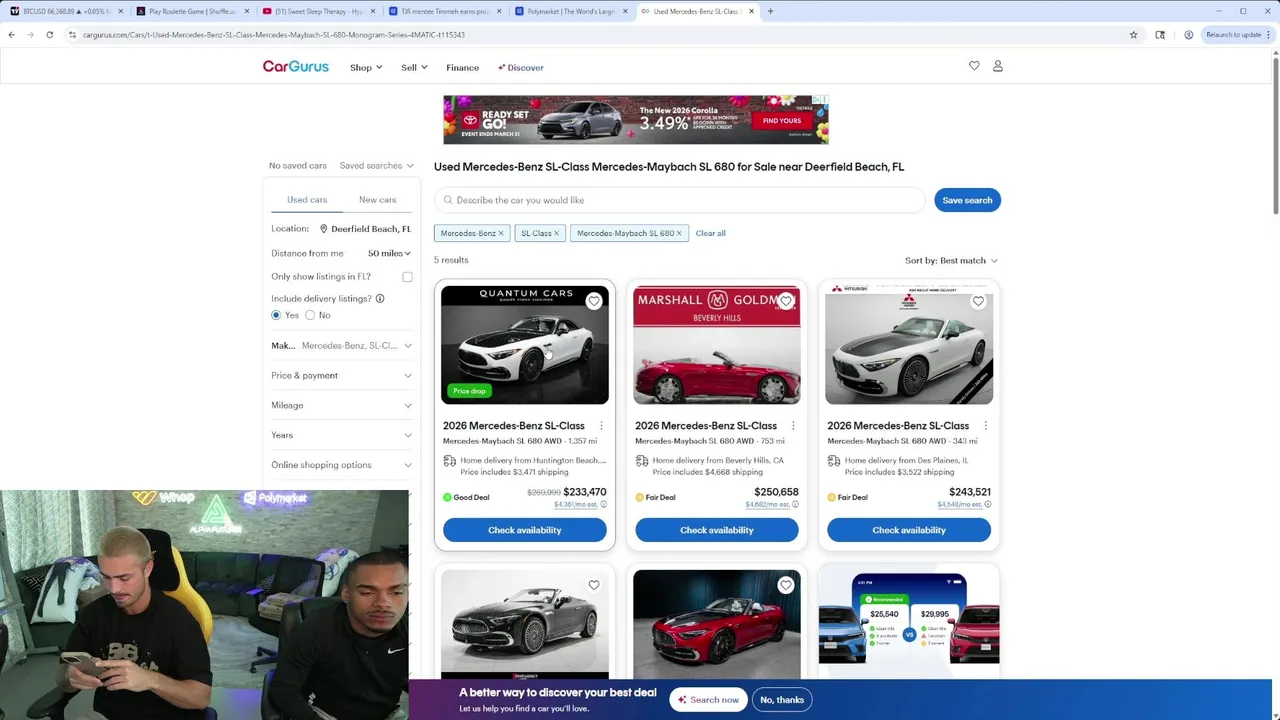Switch to Used cars tab
The height and width of the screenshot is (720, 1280).
(x=307, y=200)
